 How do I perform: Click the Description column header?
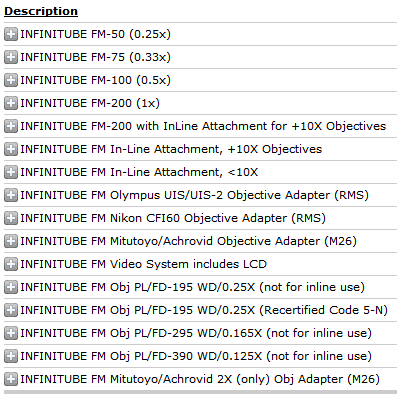tap(41, 11)
